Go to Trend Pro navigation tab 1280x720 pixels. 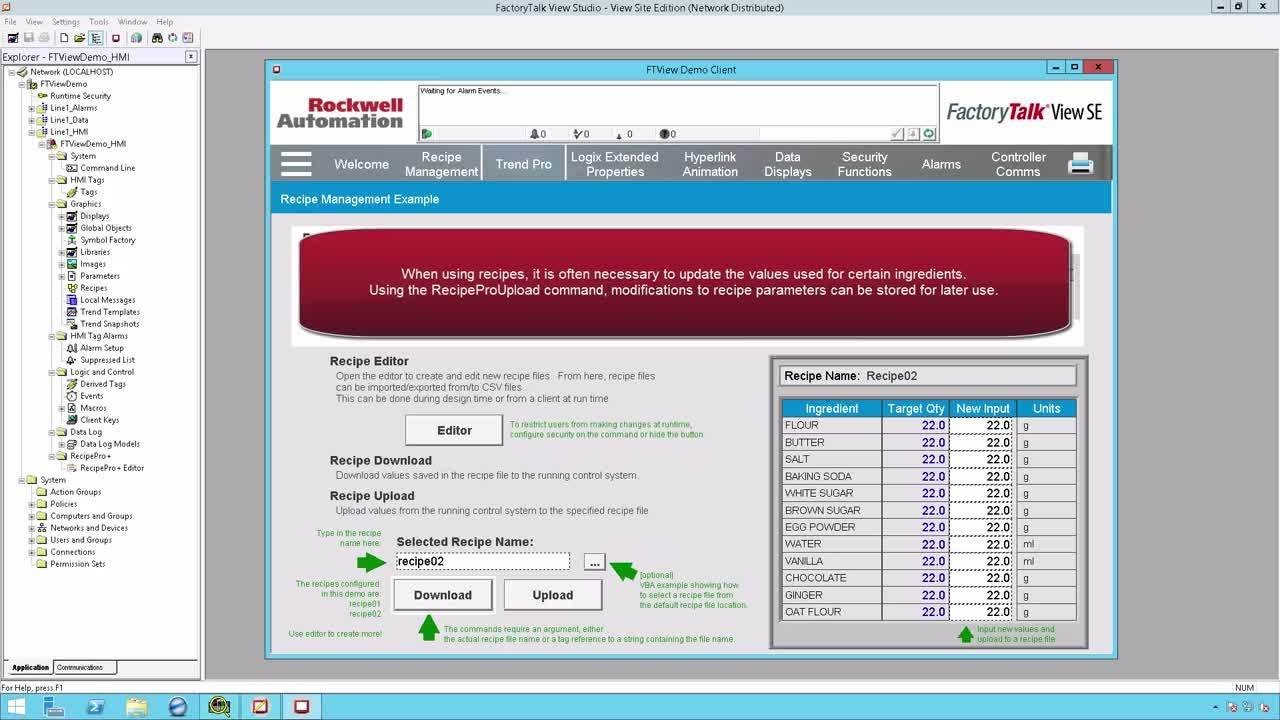click(524, 164)
